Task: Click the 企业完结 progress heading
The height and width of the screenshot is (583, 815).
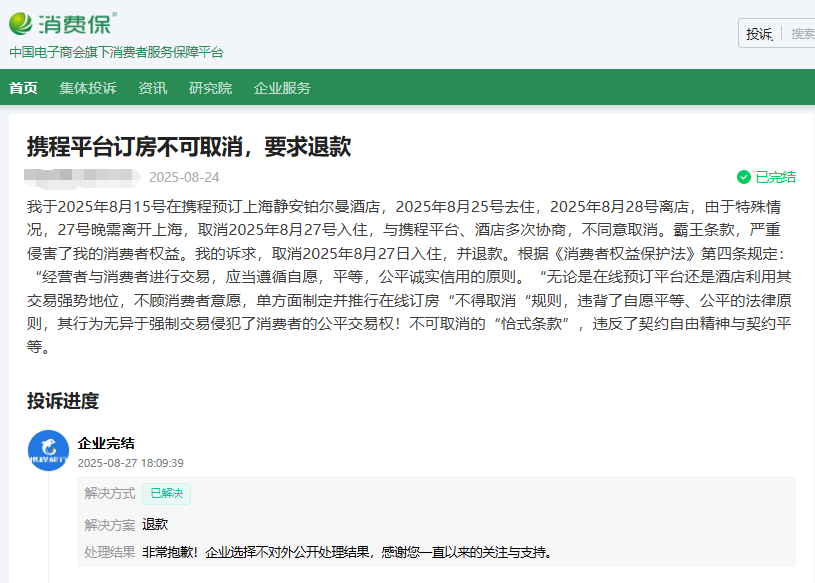Action: coord(106,443)
